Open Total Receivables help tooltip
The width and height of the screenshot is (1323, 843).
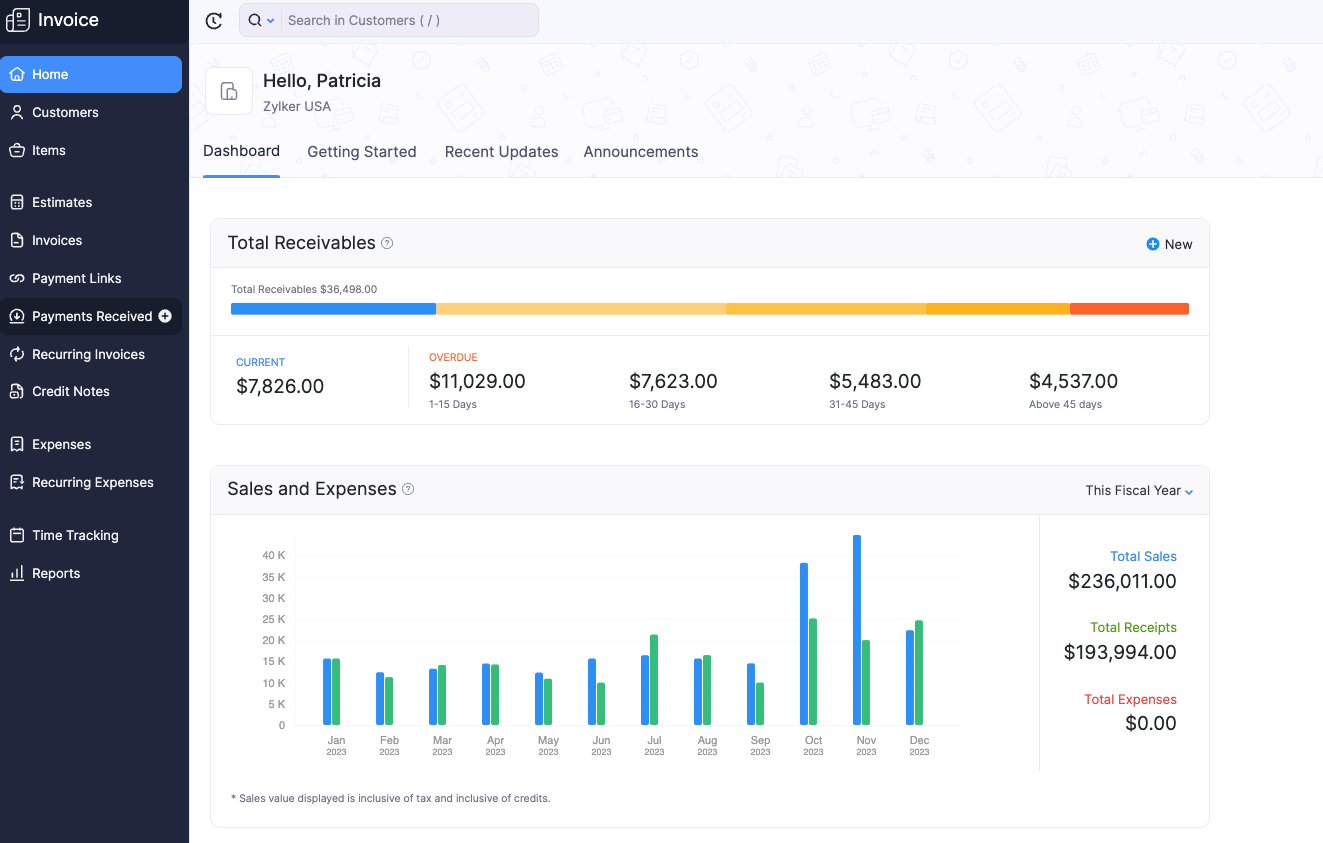point(388,243)
